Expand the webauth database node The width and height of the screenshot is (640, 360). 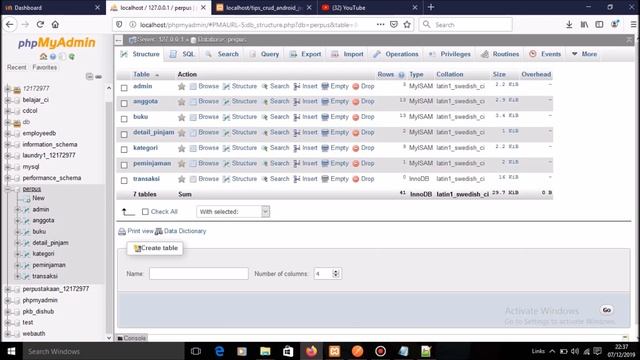pos(7,333)
